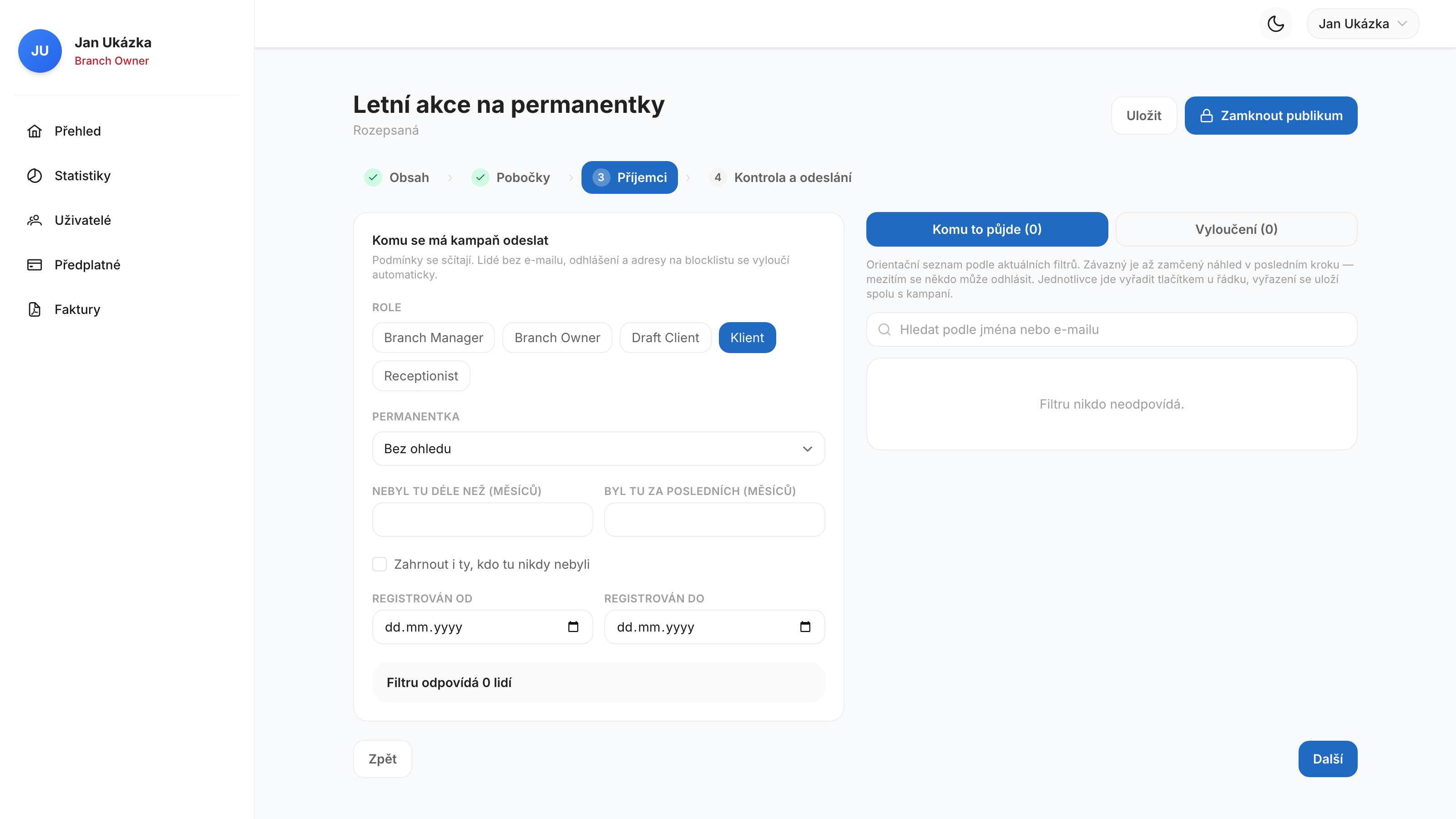Viewport: 1456px width, 819px height.
Task: Expand the Permanentka Bez ohledu dropdown
Action: pos(599,449)
